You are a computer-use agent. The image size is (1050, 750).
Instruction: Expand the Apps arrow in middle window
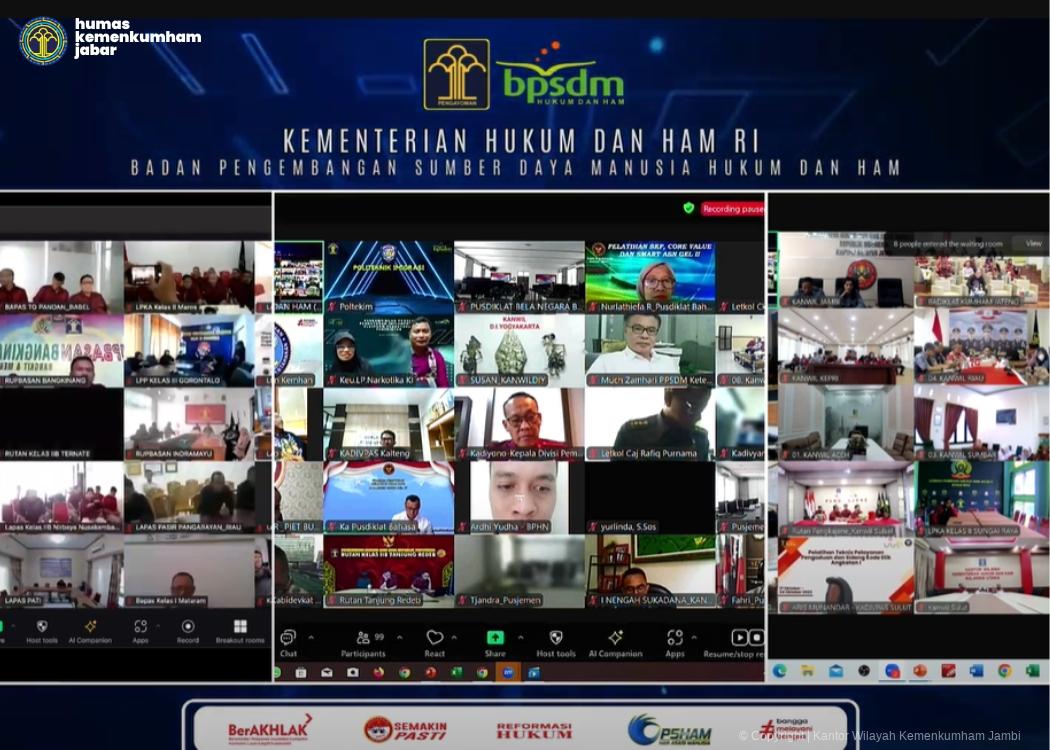click(x=694, y=637)
